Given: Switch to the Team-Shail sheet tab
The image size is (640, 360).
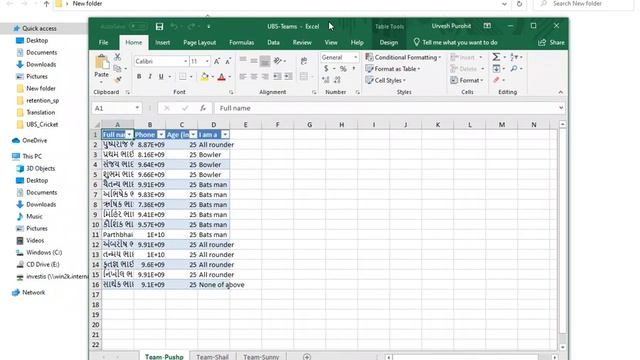Looking at the screenshot, I should (212, 357).
